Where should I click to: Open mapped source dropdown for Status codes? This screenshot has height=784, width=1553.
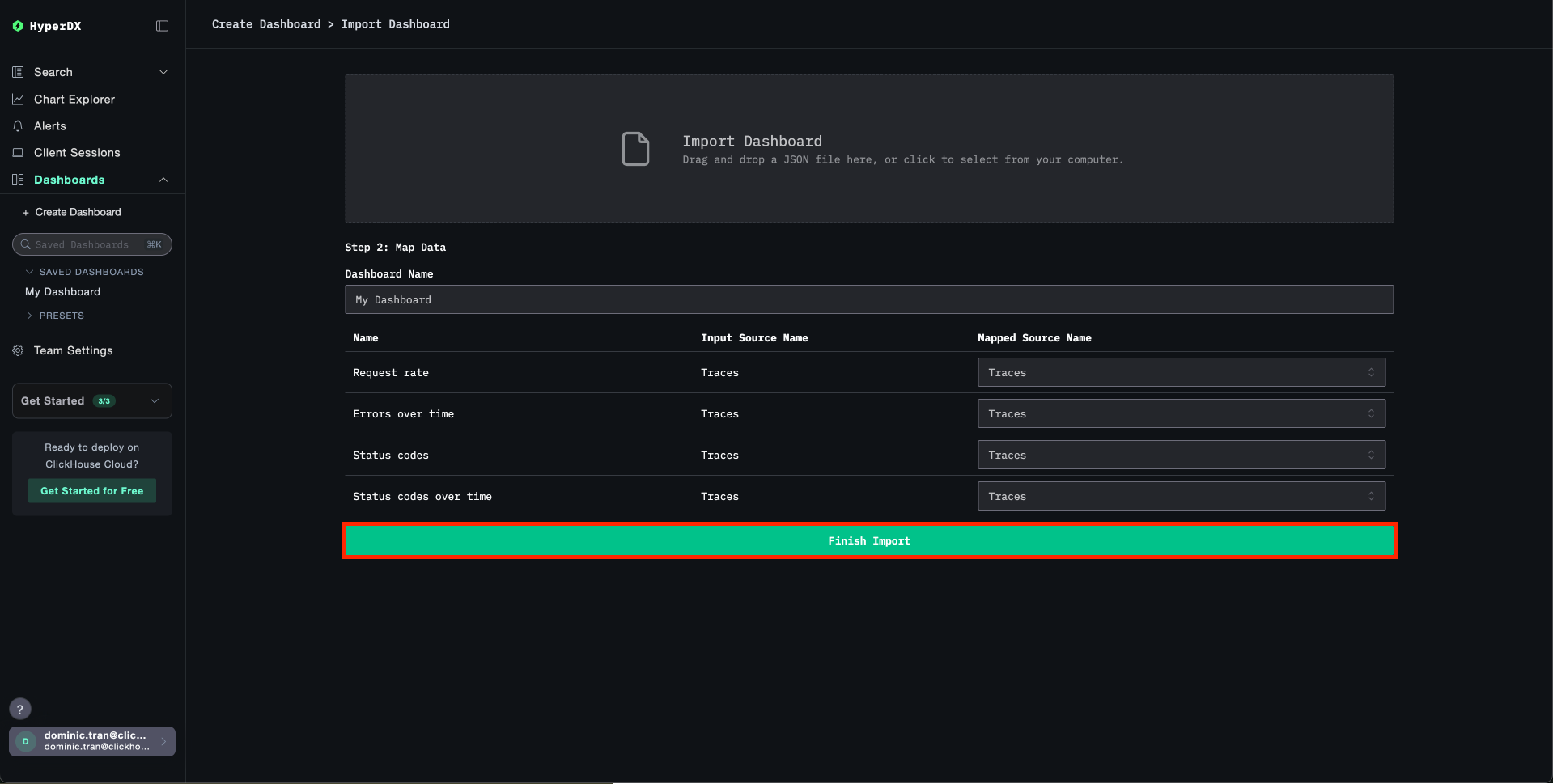[x=1181, y=455]
